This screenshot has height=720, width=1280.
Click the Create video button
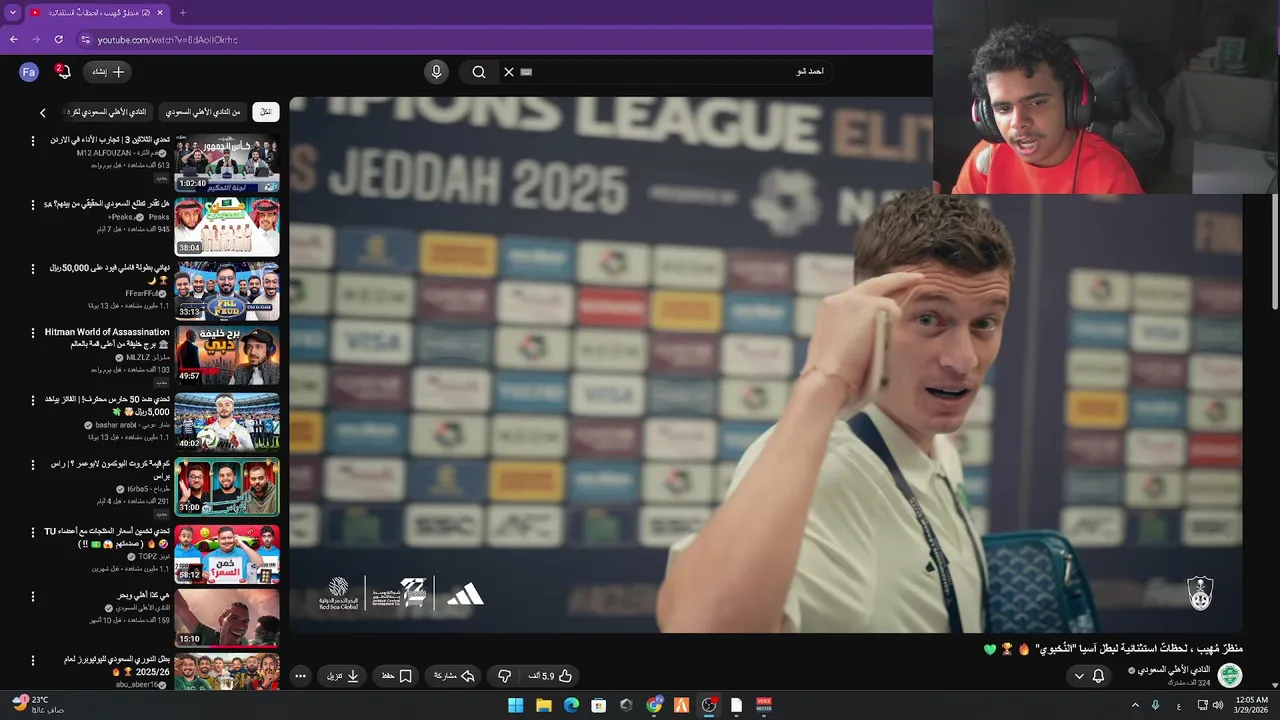[108, 72]
